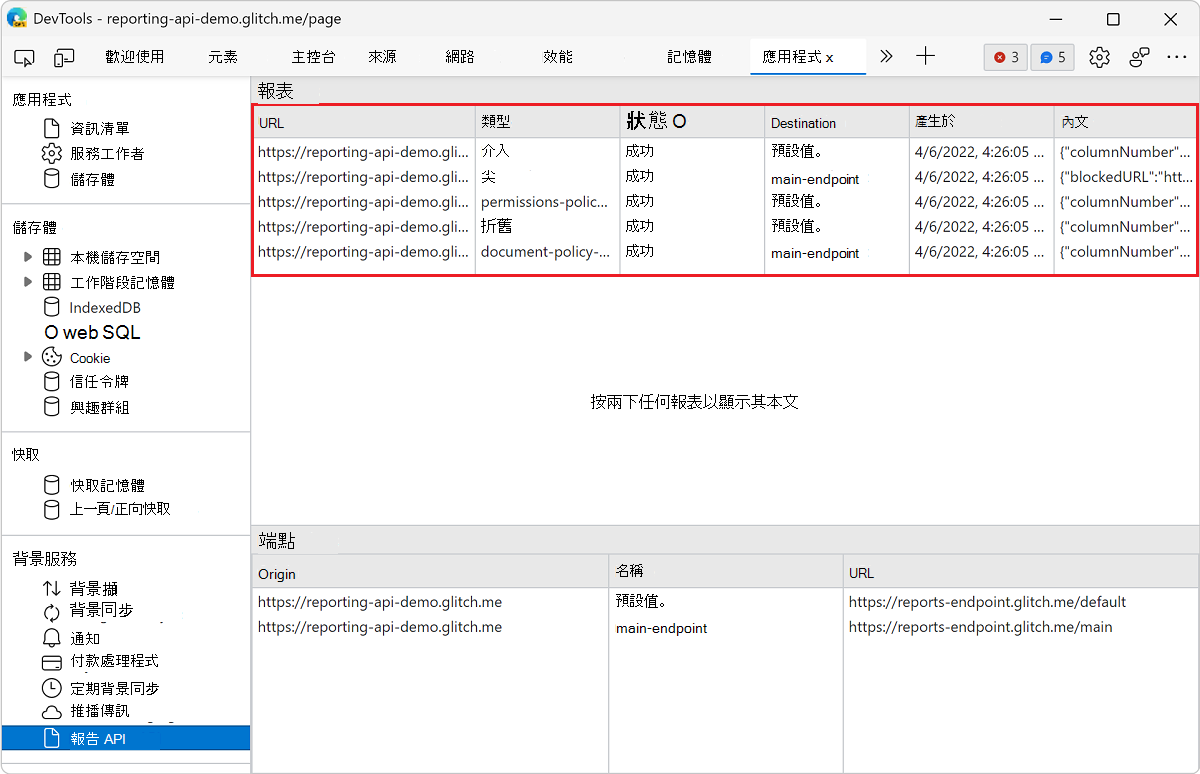This screenshot has width=1200, height=774.
Task: Toggle the device toolbar emulation icon
Action: [64, 57]
